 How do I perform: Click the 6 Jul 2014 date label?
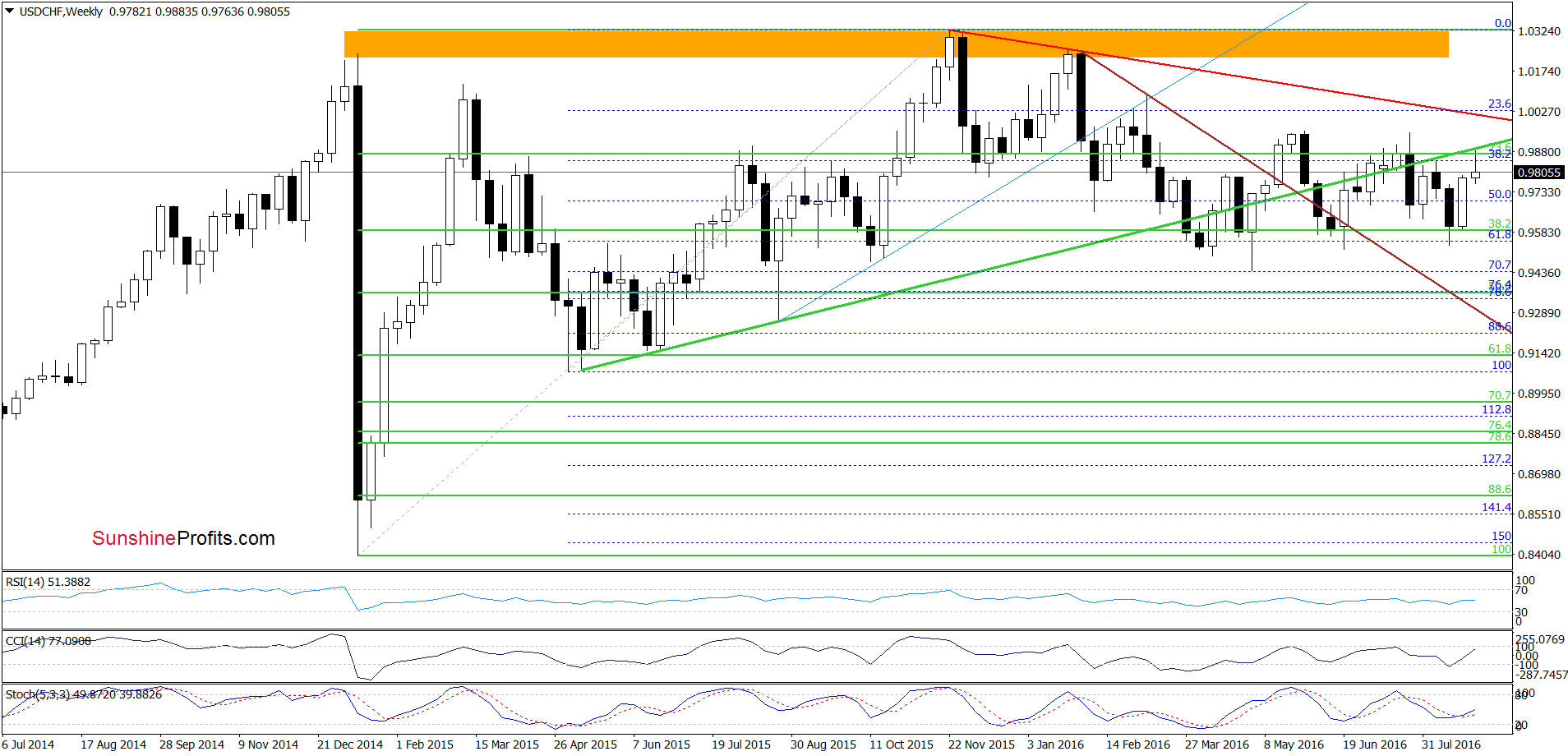[28, 744]
